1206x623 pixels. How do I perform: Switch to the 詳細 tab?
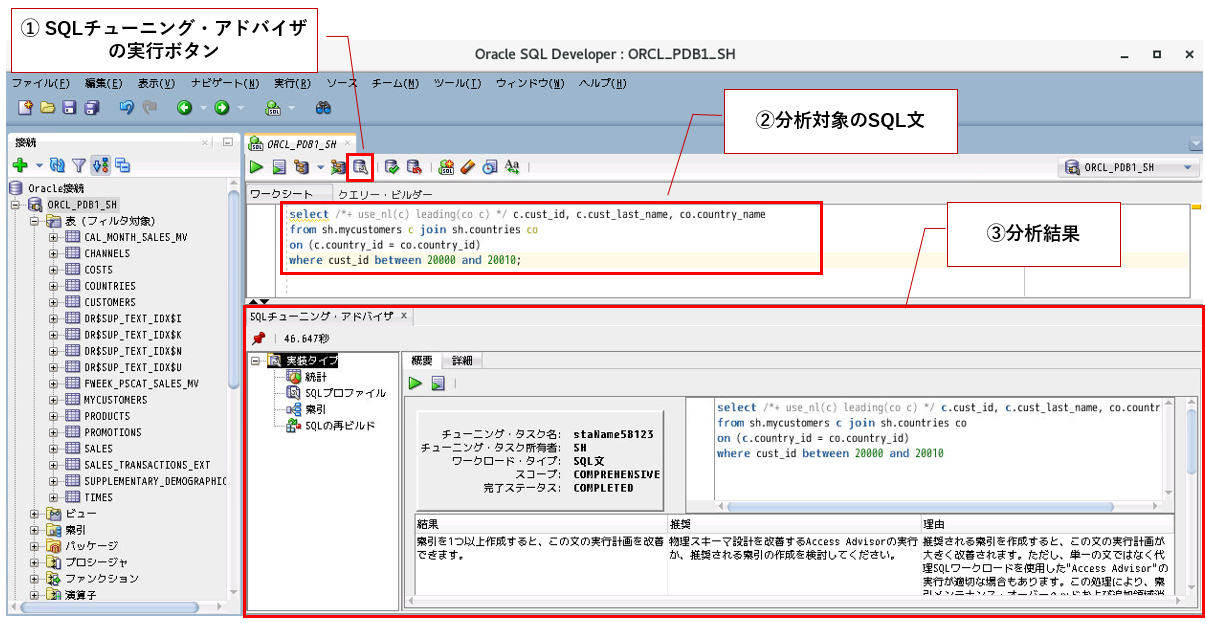pos(462,360)
